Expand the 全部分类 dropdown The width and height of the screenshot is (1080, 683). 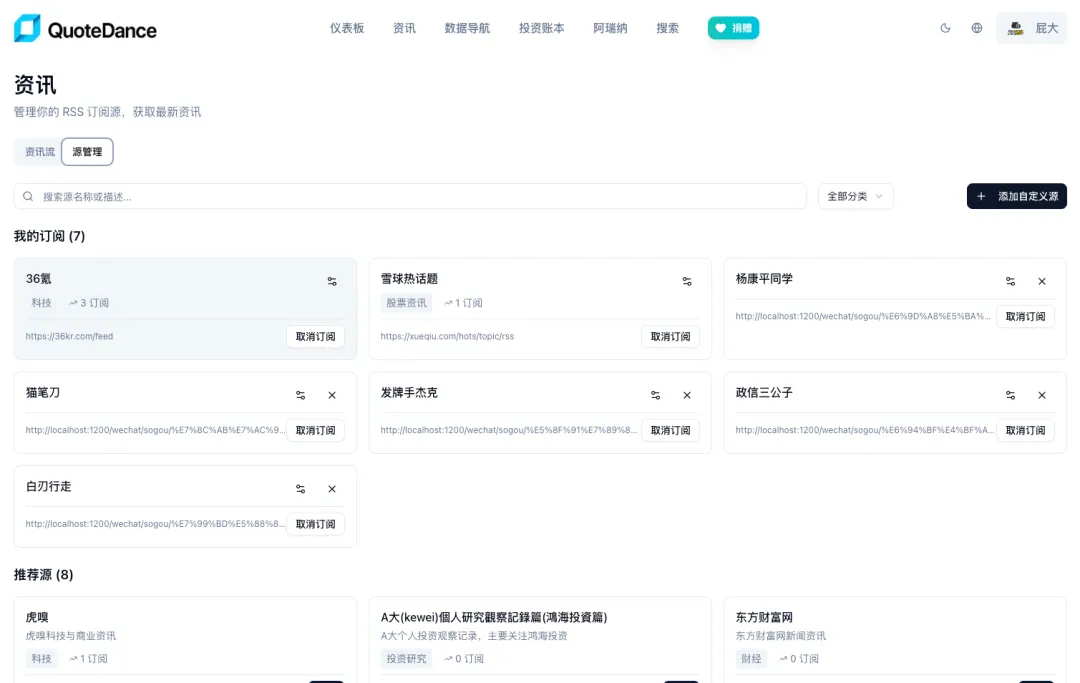[855, 196]
